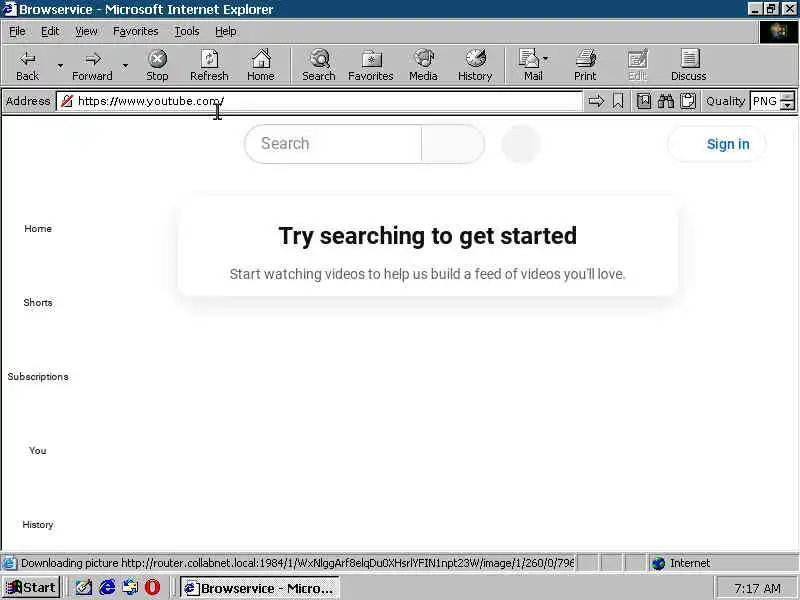The width and height of the screenshot is (800, 600).
Task: Open Subscriptions in YouTube sidebar
Action: tap(38, 377)
